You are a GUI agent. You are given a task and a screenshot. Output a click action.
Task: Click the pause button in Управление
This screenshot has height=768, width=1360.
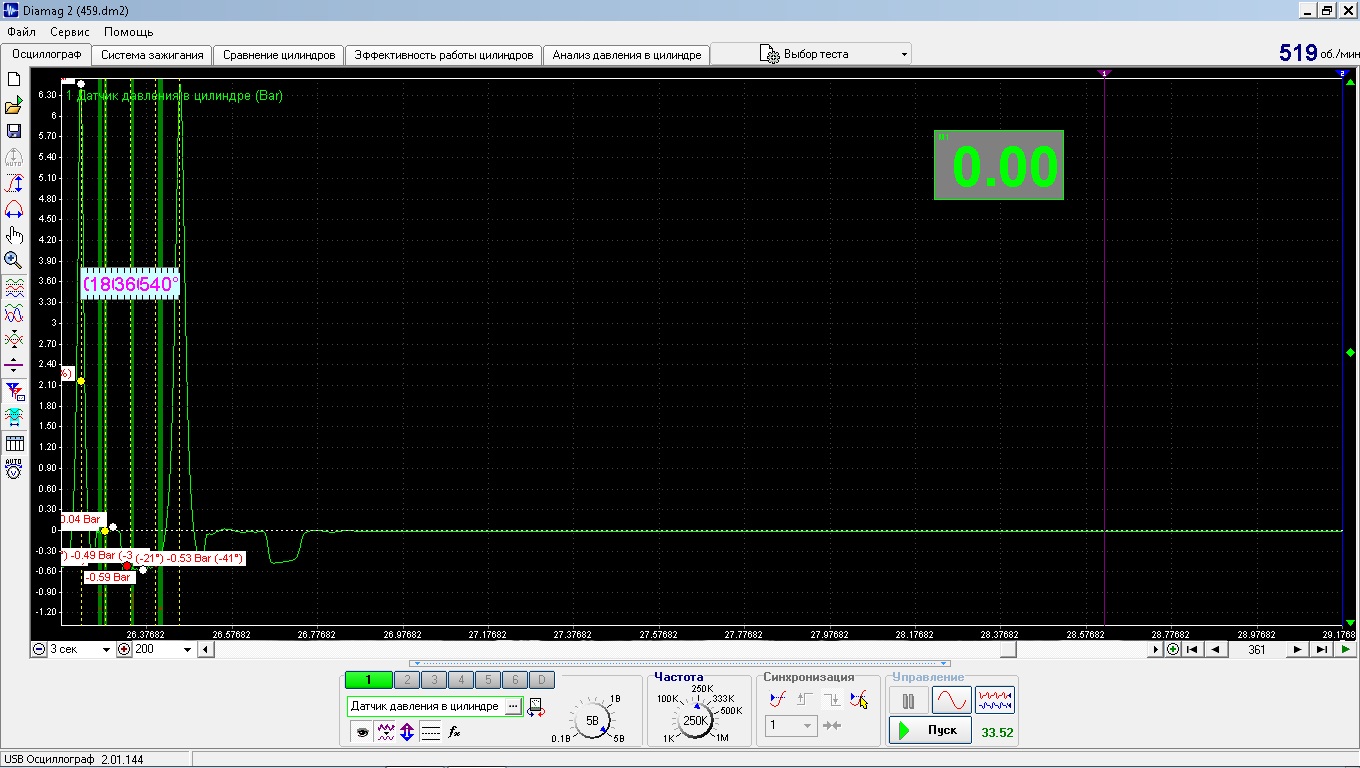(x=909, y=701)
